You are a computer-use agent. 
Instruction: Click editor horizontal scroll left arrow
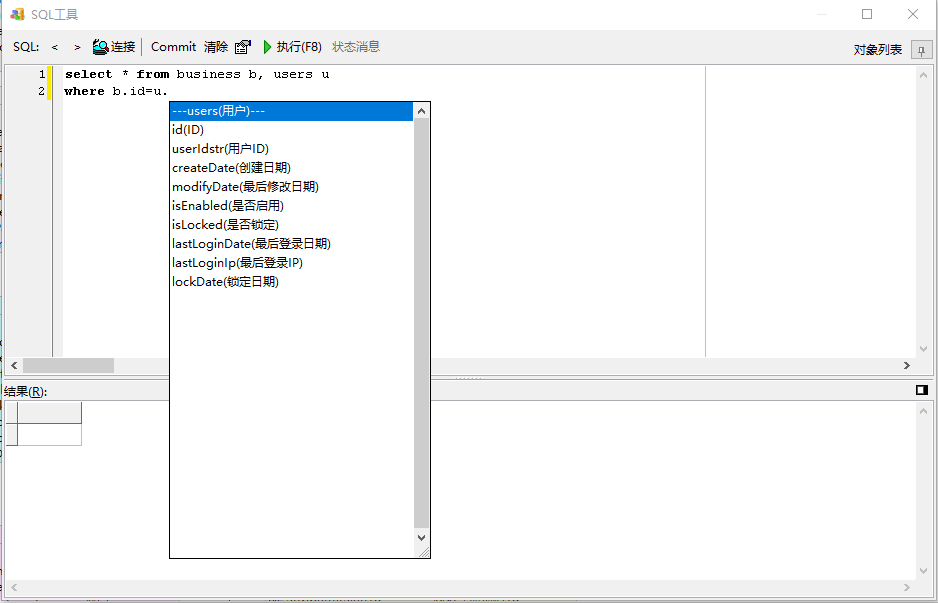(14, 365)
